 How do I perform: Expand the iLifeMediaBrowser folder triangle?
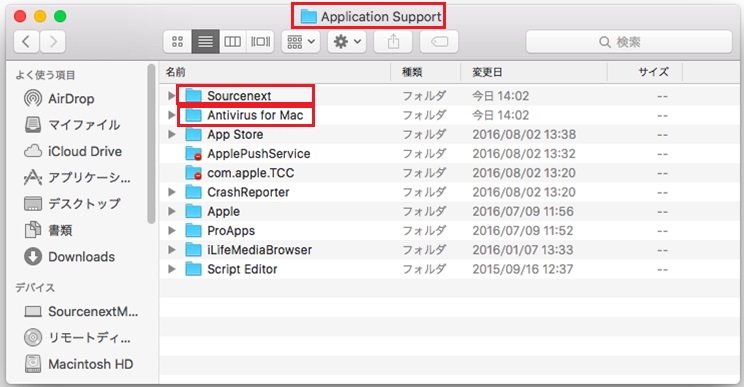[171, 250]
